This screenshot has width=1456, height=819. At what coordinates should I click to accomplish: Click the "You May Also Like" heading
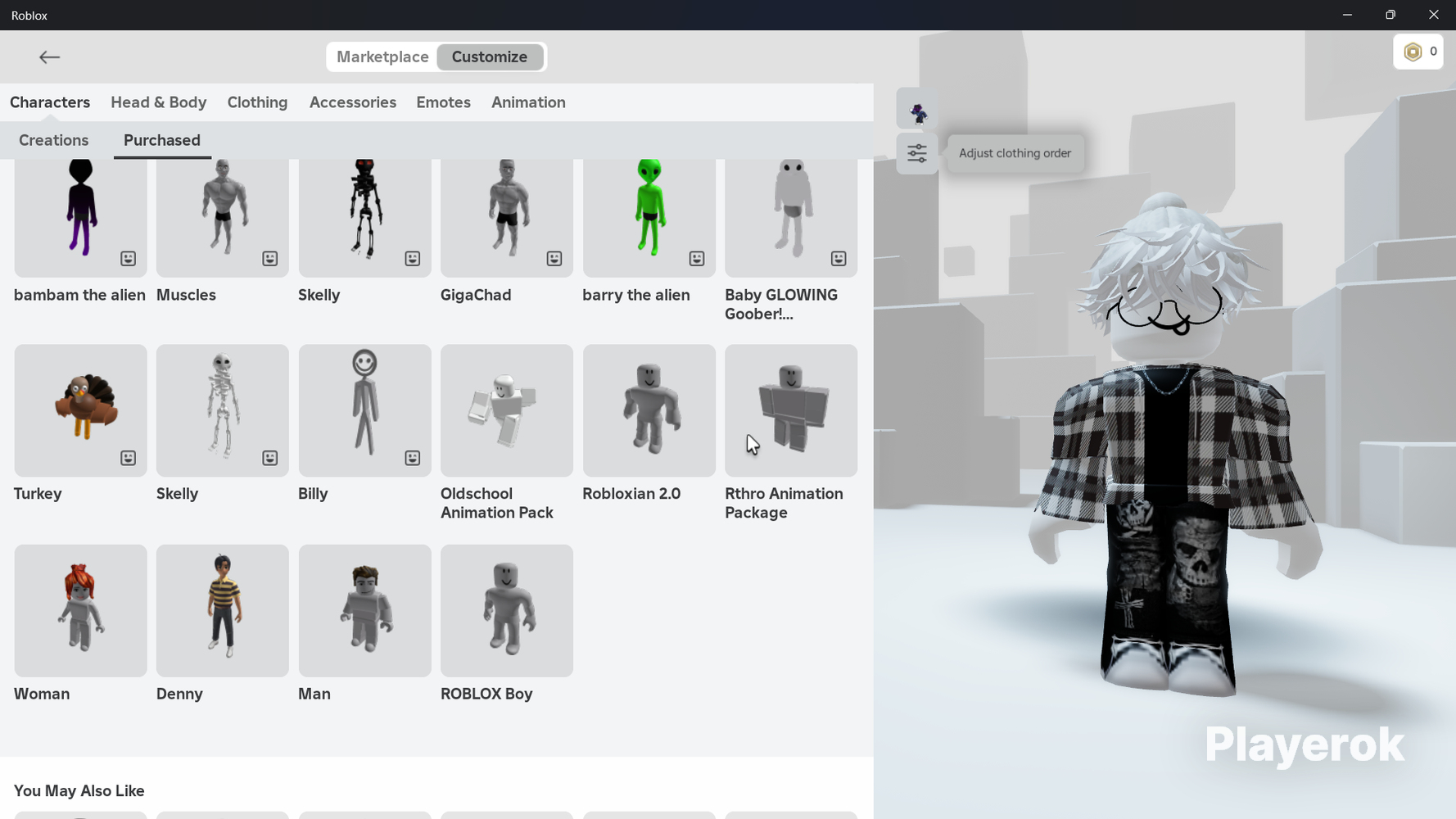[x=79, y=791]
